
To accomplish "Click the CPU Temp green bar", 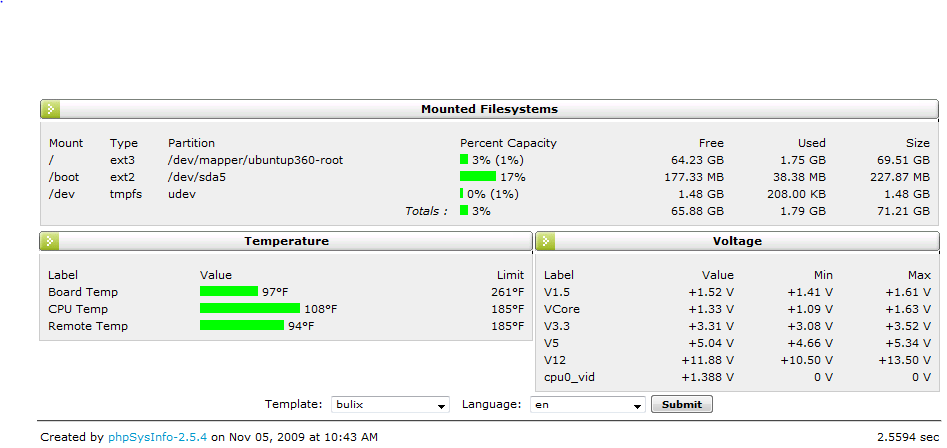I will (x=250, y=309).
